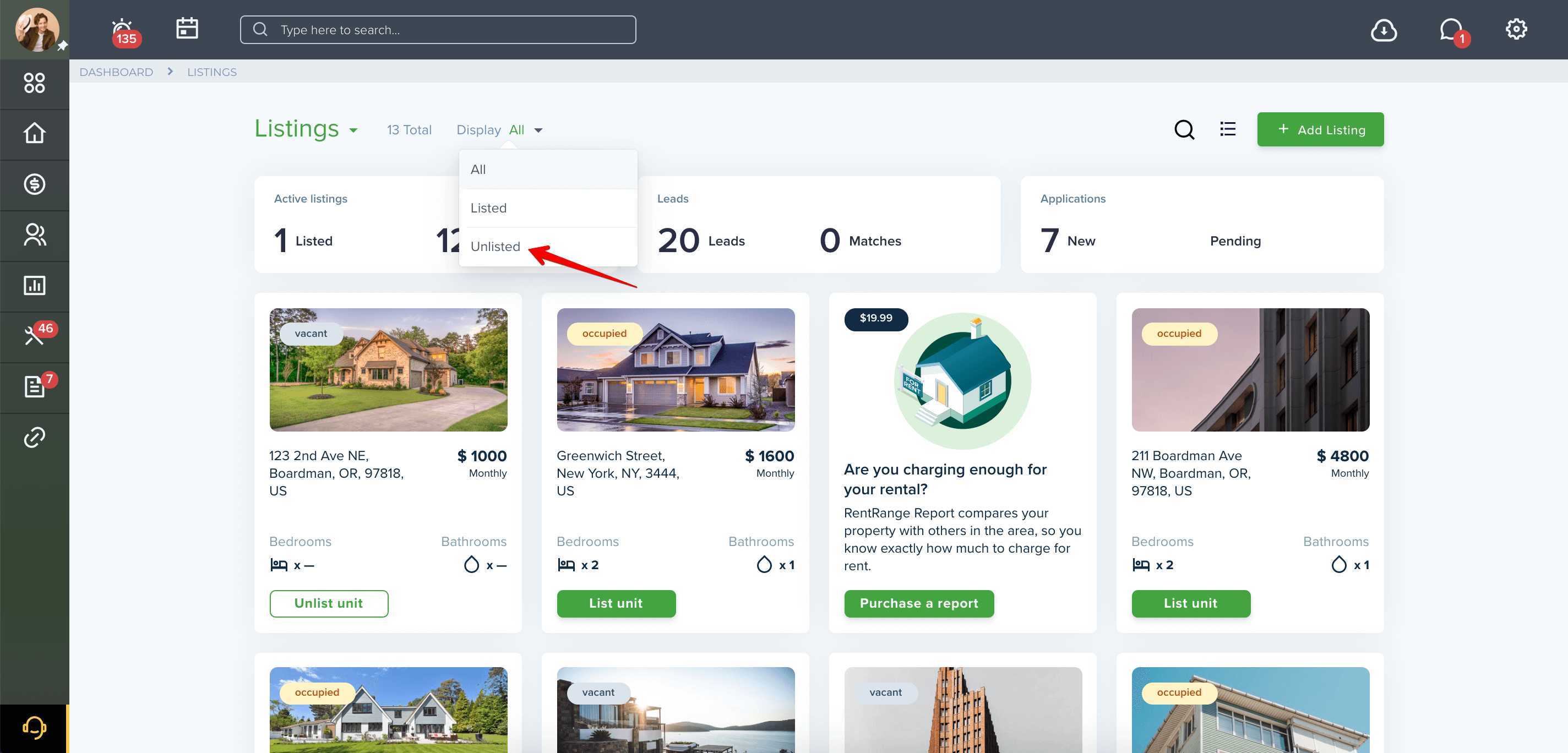
Task: Click occupied badge on 211 Boardman photo
Action: coord(1179,334)
